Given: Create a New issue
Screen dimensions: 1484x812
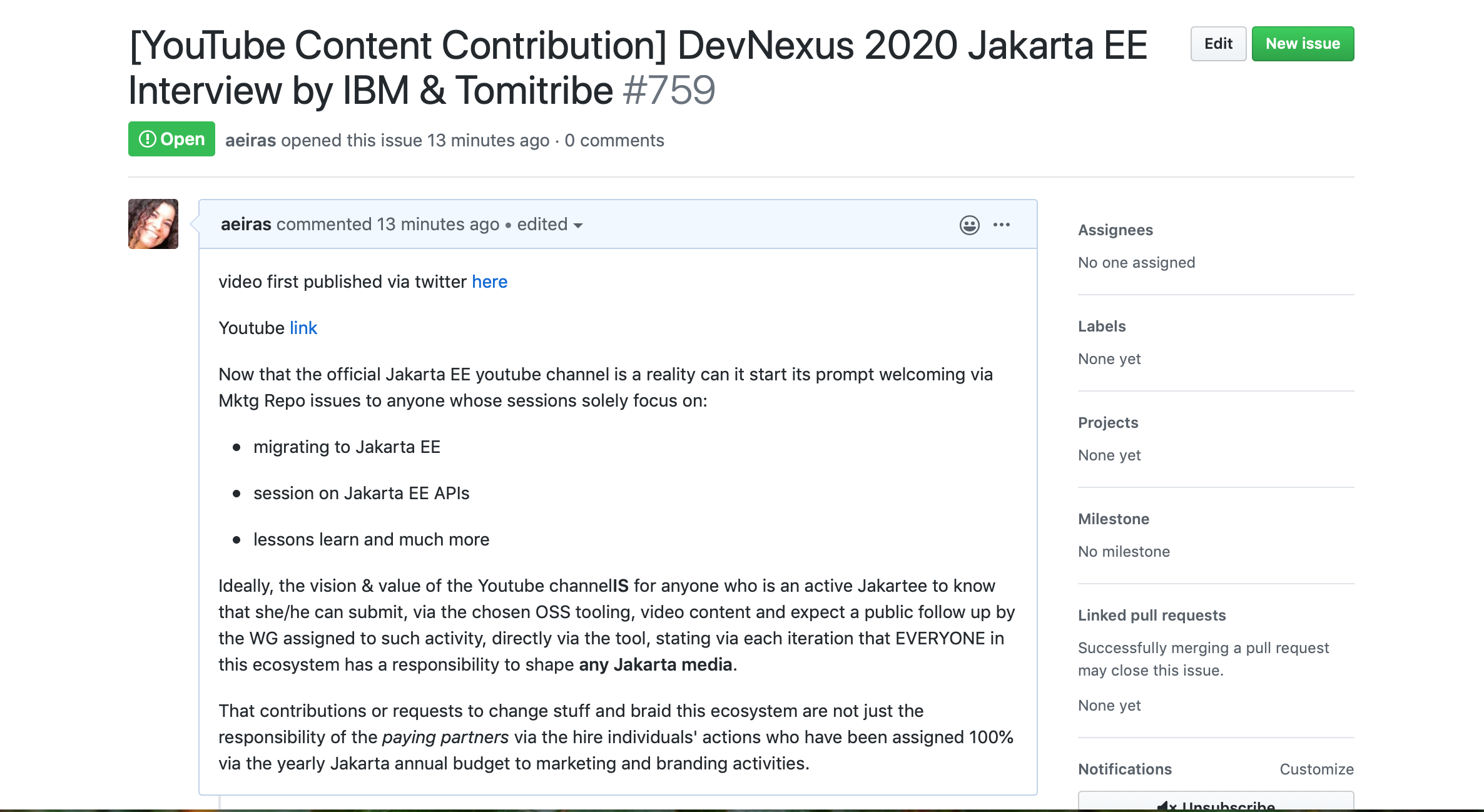Looking at the screenshot, I should click(x=1303, y=44).
